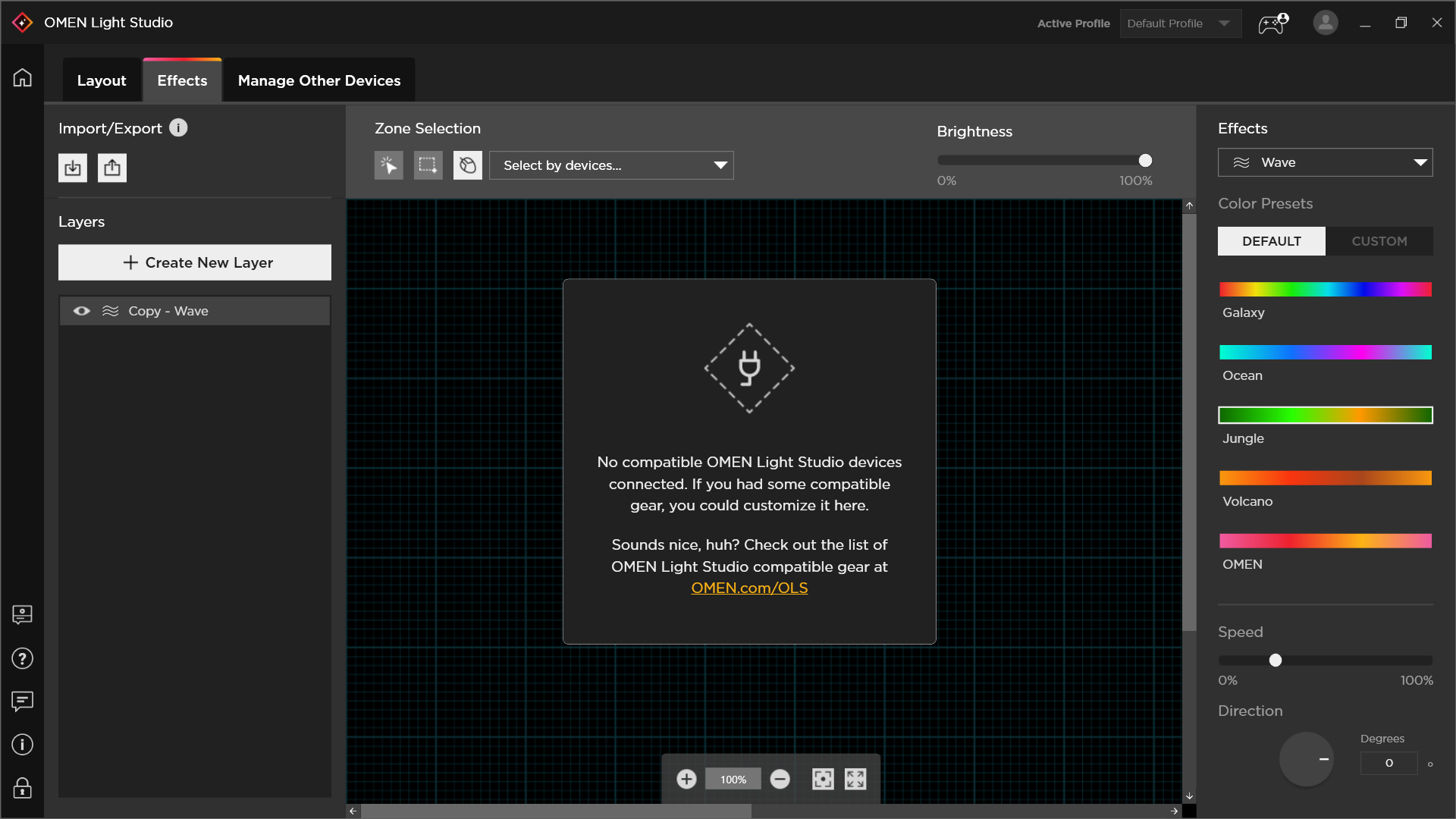Select the lasso zone selection tool
Viewport: 1456px width, 819px height.
[468, 165]
